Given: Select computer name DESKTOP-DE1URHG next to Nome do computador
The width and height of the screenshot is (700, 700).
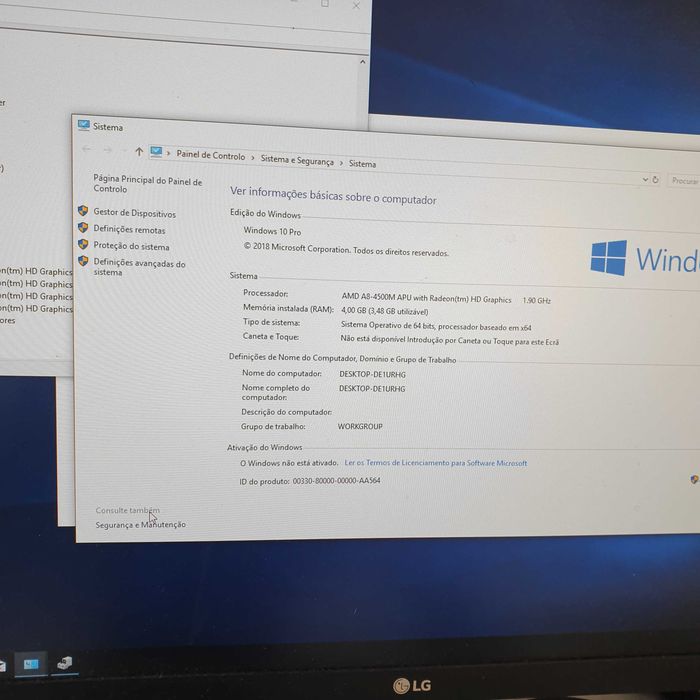Looking at the screenshot, I should point(372,375).
